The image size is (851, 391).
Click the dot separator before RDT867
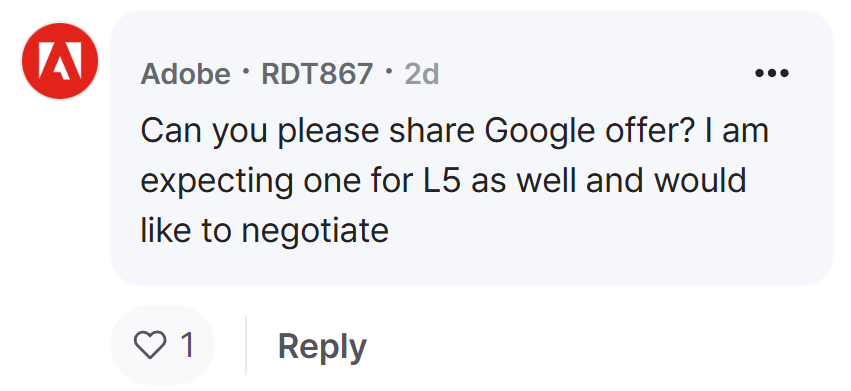(246, 71)
